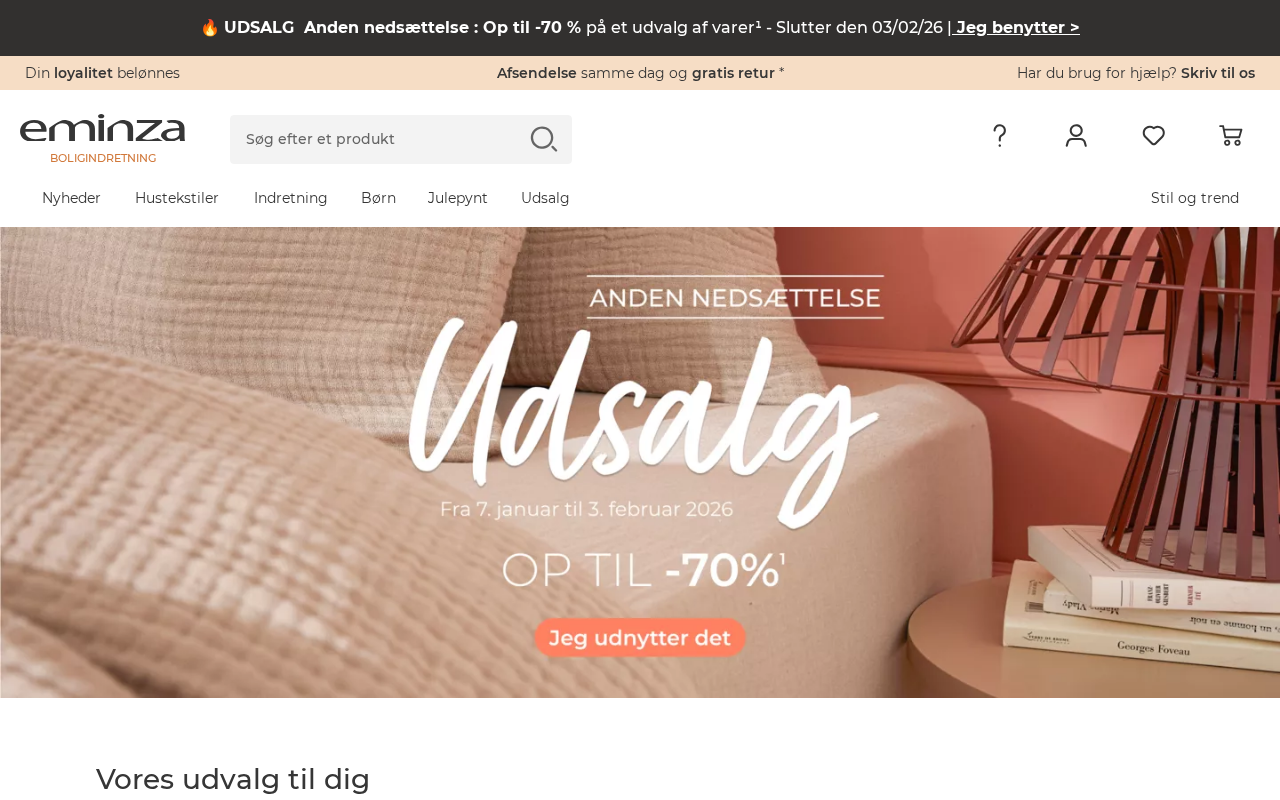Open the user account icon
The width and height of the screenshot is (1280, 800).
[1076, 136]
